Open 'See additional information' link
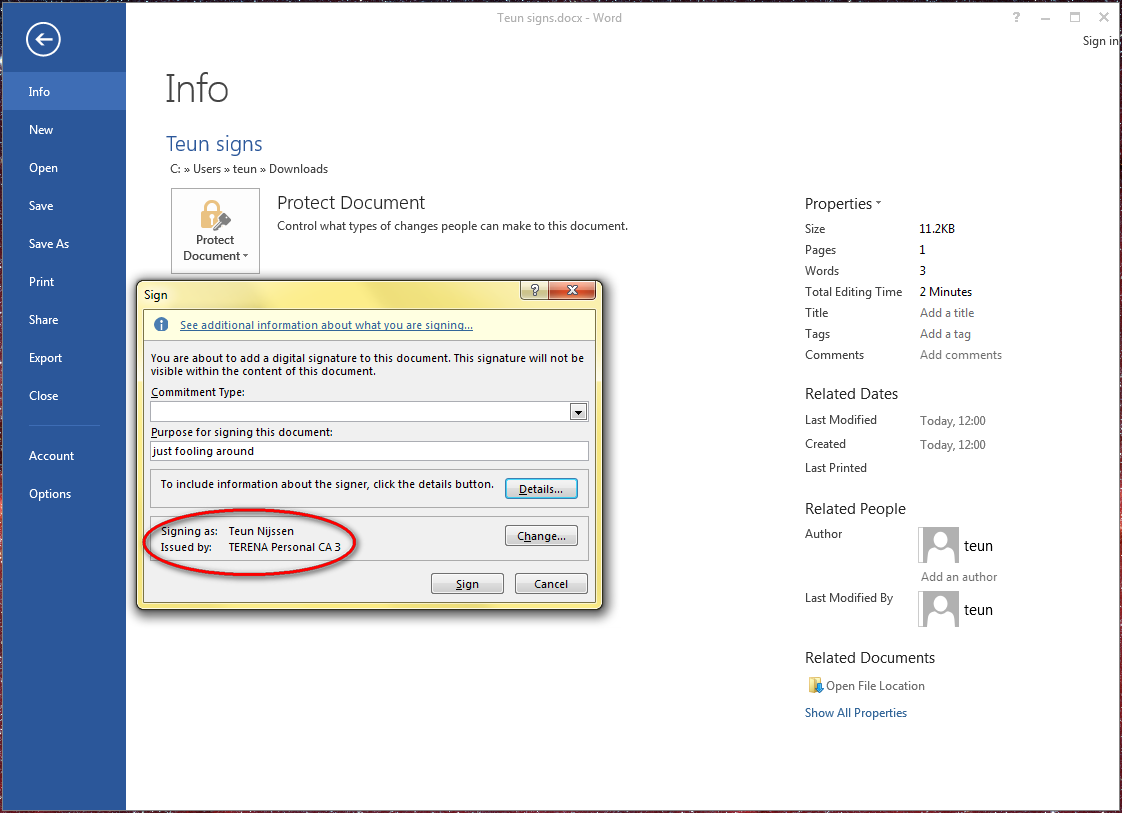 click(x=326, y=325)
